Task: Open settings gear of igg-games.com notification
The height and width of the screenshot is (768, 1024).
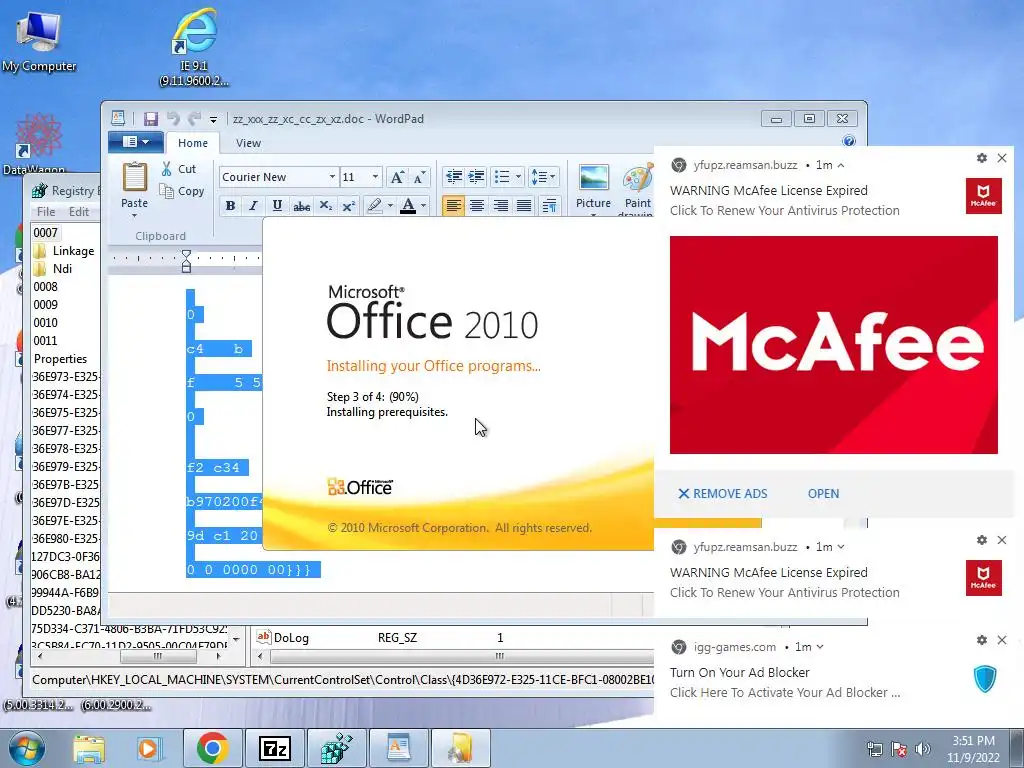Action: 981,640
